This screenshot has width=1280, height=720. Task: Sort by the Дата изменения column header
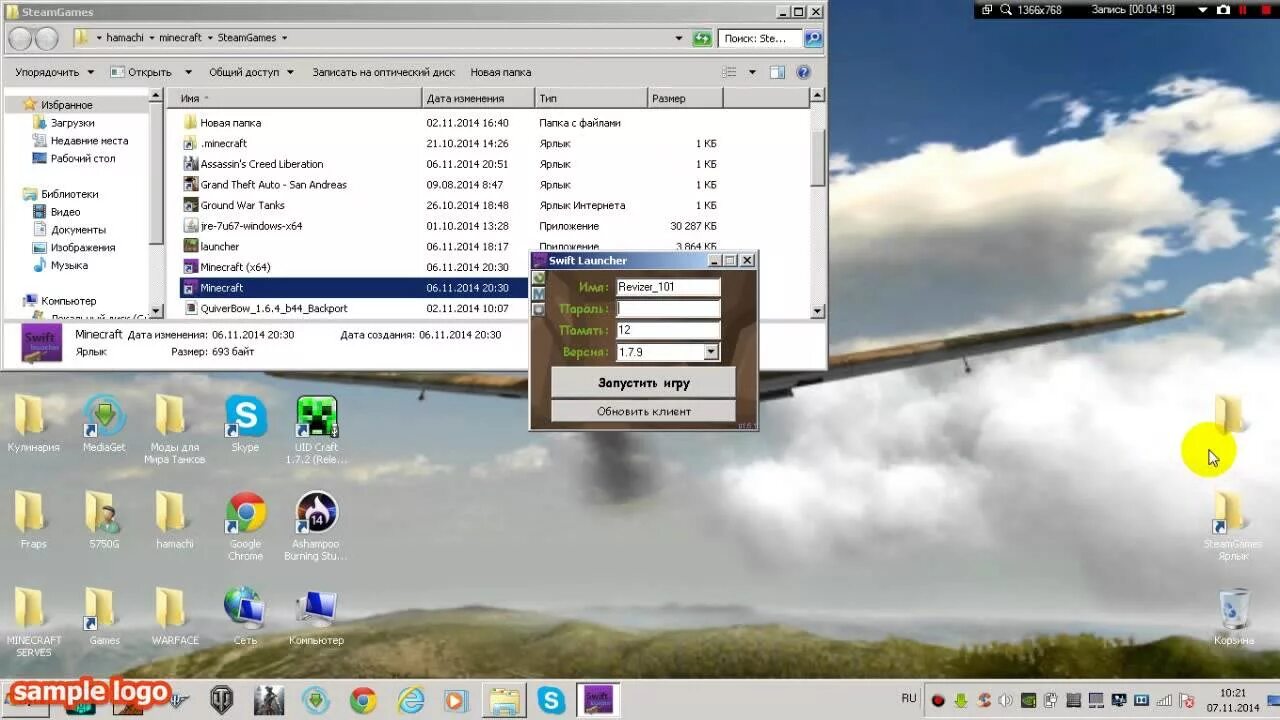coord(478,98)
